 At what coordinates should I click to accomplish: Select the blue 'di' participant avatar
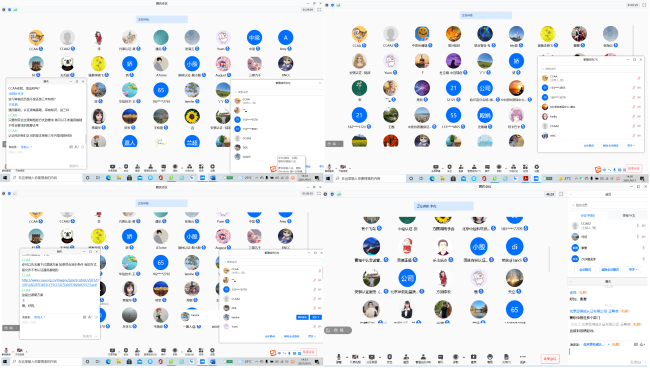pos(514,247)
